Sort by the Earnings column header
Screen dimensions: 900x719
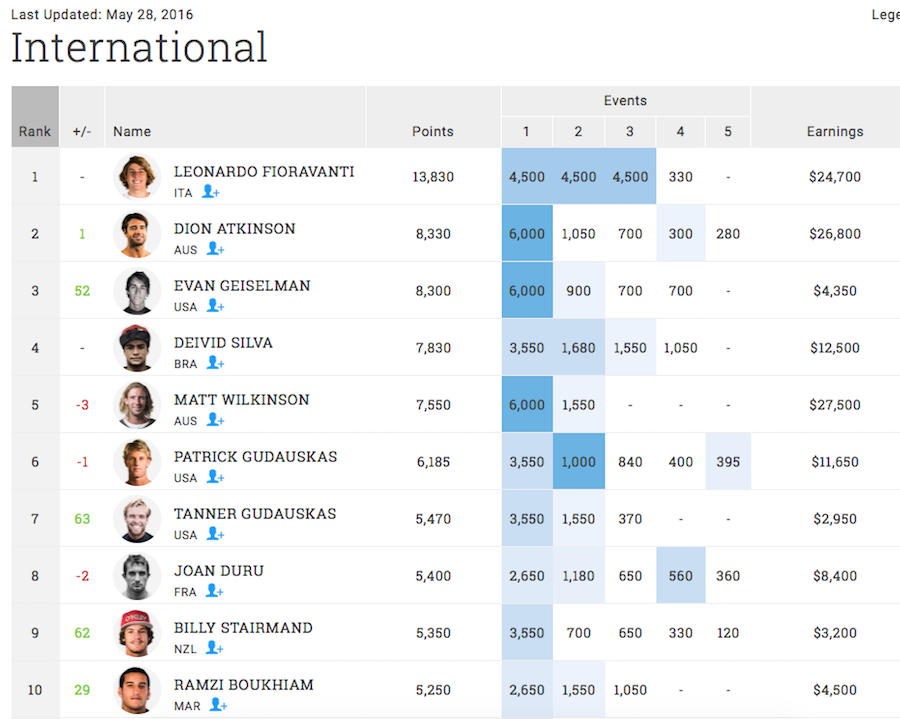pos(835,131)
